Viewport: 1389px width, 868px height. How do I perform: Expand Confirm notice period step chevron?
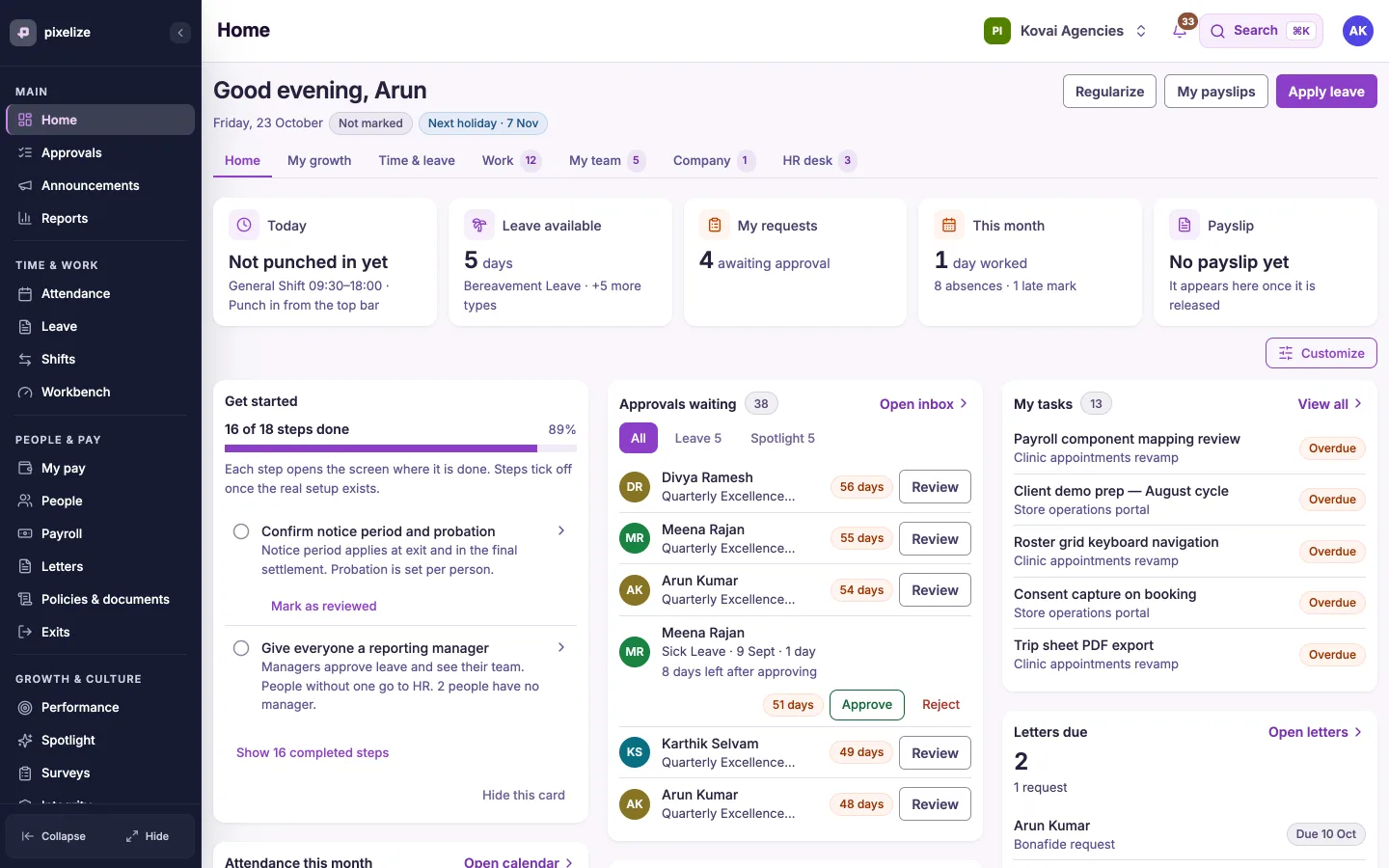pos(561,530)
